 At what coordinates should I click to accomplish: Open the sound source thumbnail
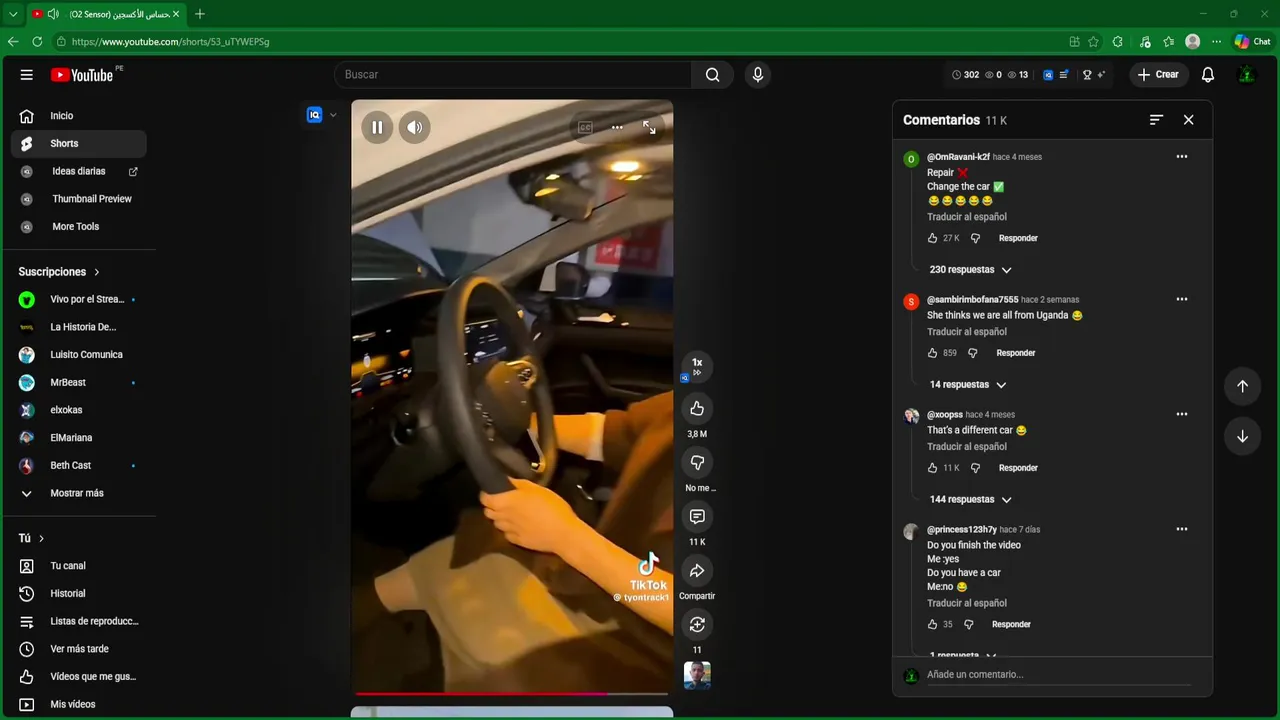(697, 676)
